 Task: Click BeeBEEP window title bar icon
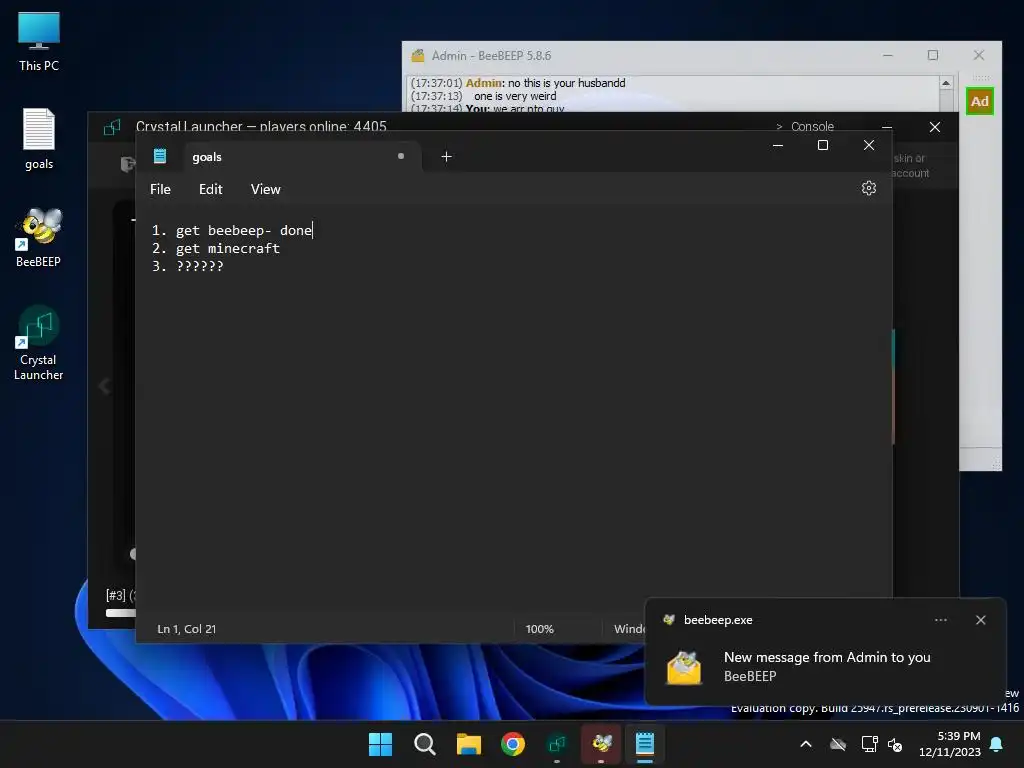click(x=417, y=56)
